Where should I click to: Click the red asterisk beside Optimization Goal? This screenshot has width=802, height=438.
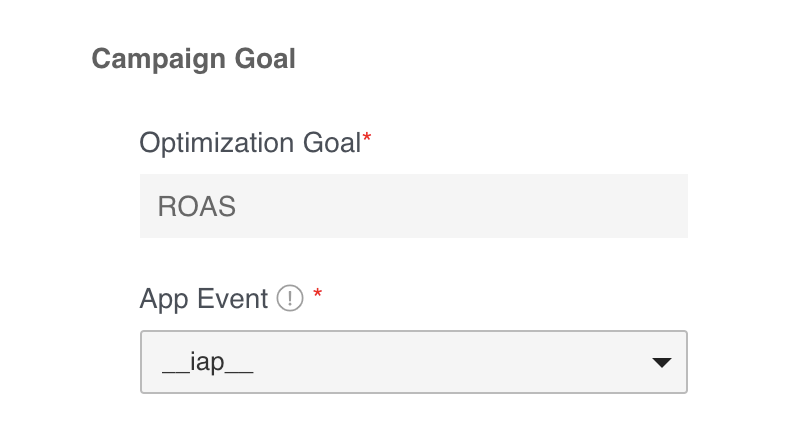click(367, 138)
